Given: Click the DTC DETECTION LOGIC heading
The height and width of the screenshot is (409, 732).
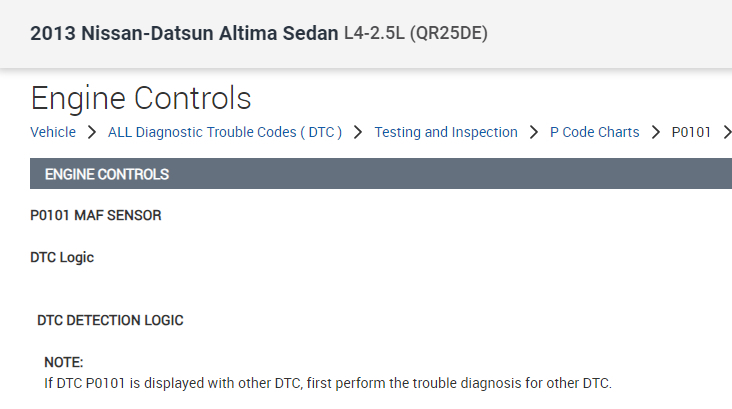Looking at the screenshot, I should (110, 320).
